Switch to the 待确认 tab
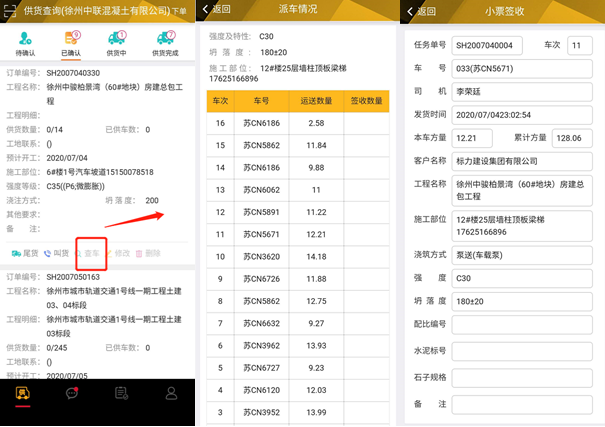This screenshot has width=605, height=427. pos(25,44)
